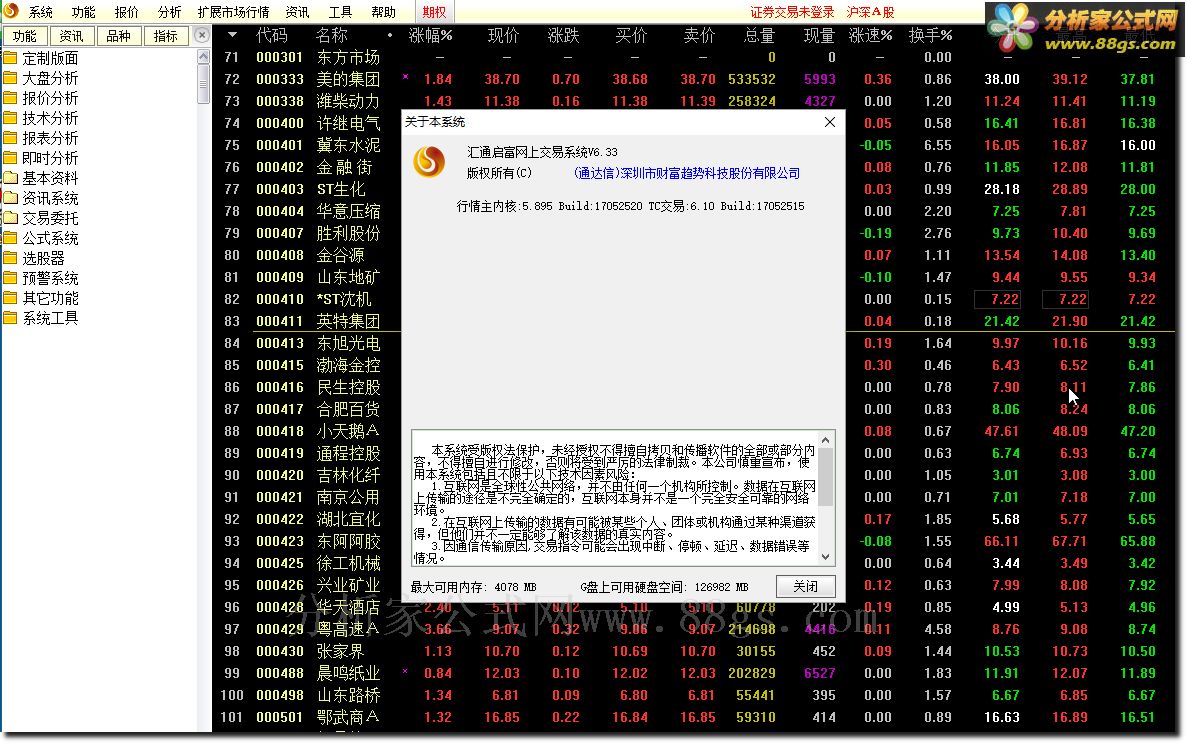Click sidebar tree scrollbar up arrow
The width and height of the screenshot is (1187, 743).
tap(203, 56)
